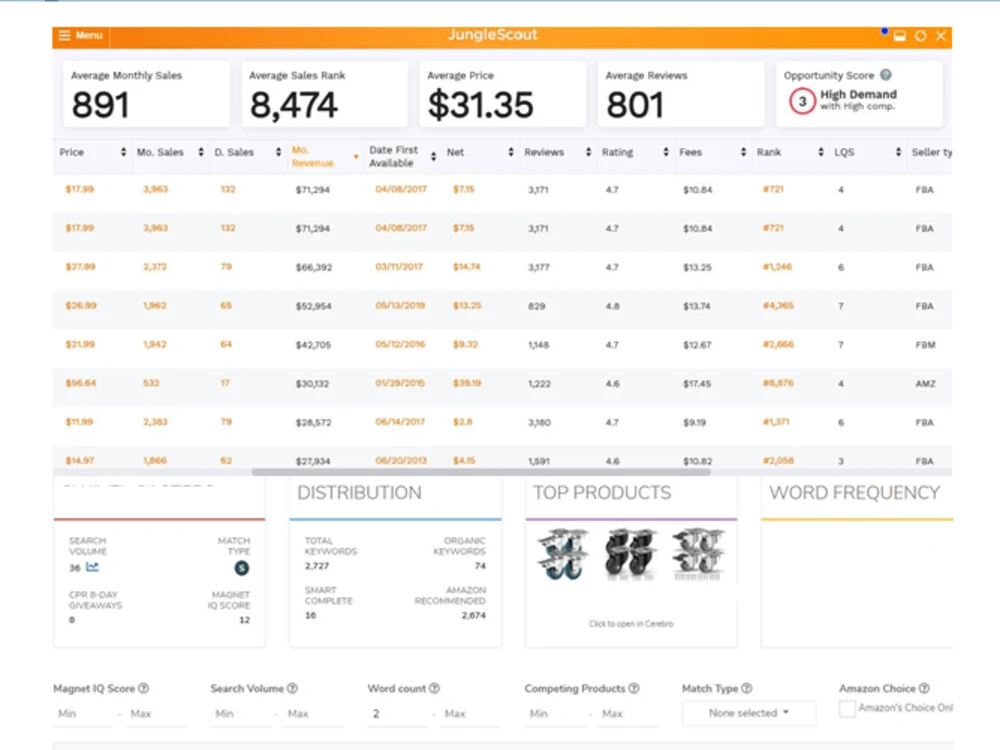Enable Amazon's Choice Only checkbox
This screenshot has width=1000, height=750.
[x=847, y=709]
